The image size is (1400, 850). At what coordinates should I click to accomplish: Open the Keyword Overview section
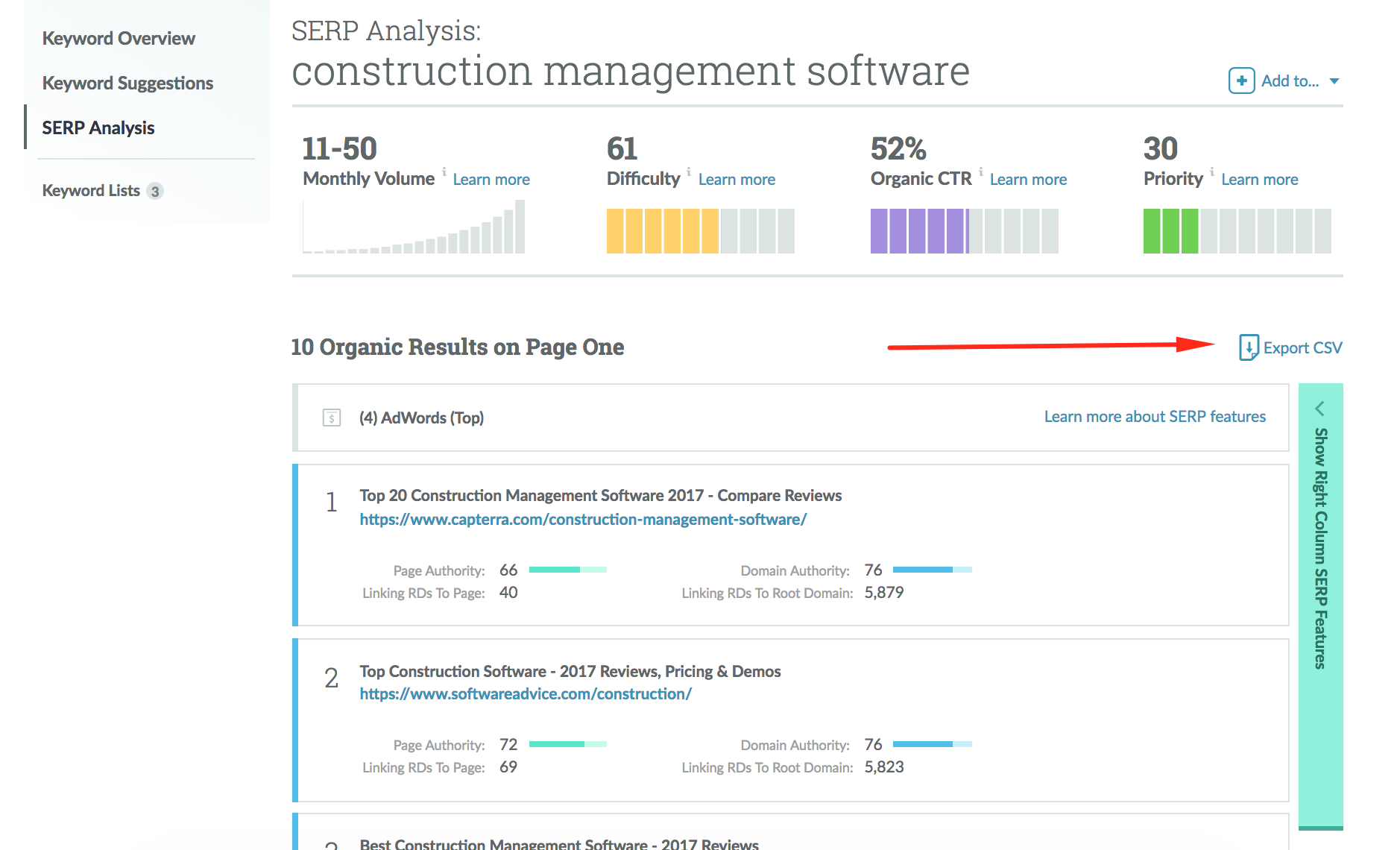(119, 39)
